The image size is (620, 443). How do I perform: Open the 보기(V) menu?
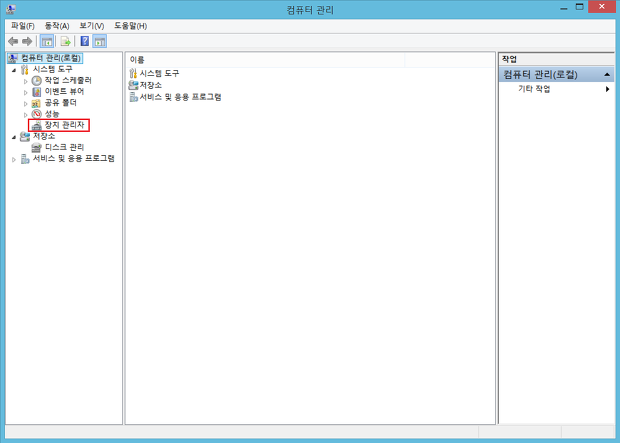(x=91, y=26)
